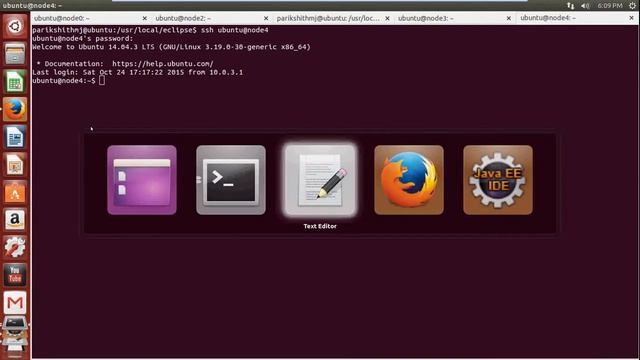Launch LibreOffice Calc from launcher
640x360 pixels.
tap(15, 82)
